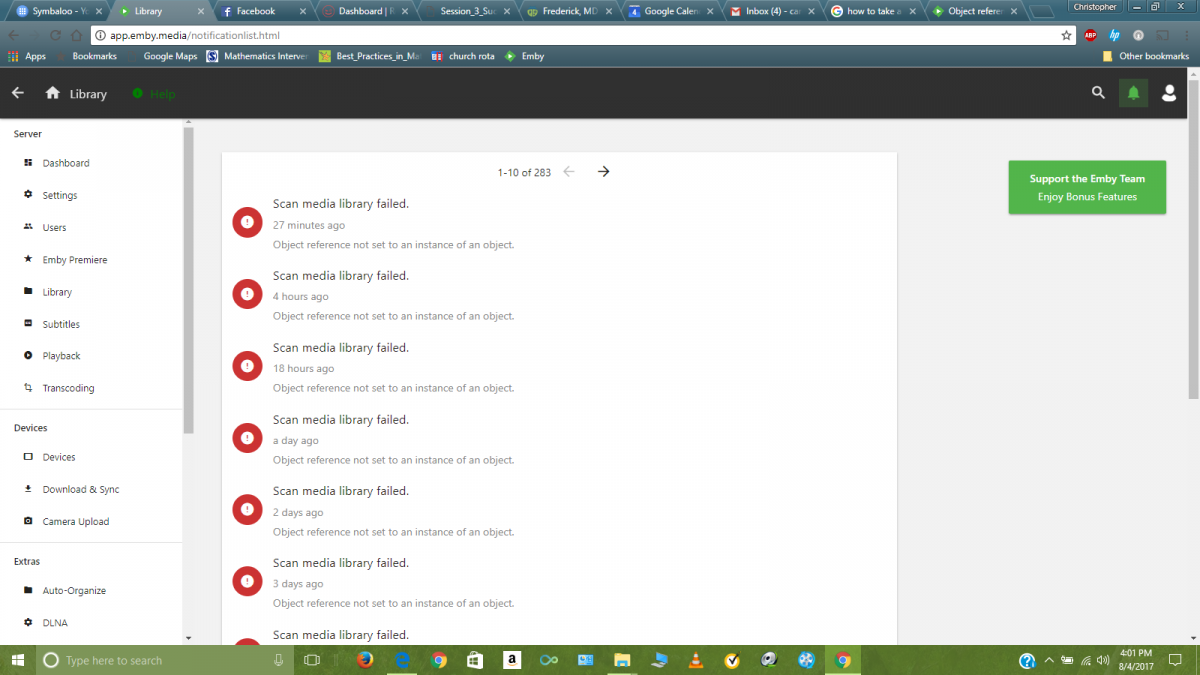The height and width of the screenshot is (675, 1200).
Task: Click the taskbar volume icon
Action: tap(1103, 661)
